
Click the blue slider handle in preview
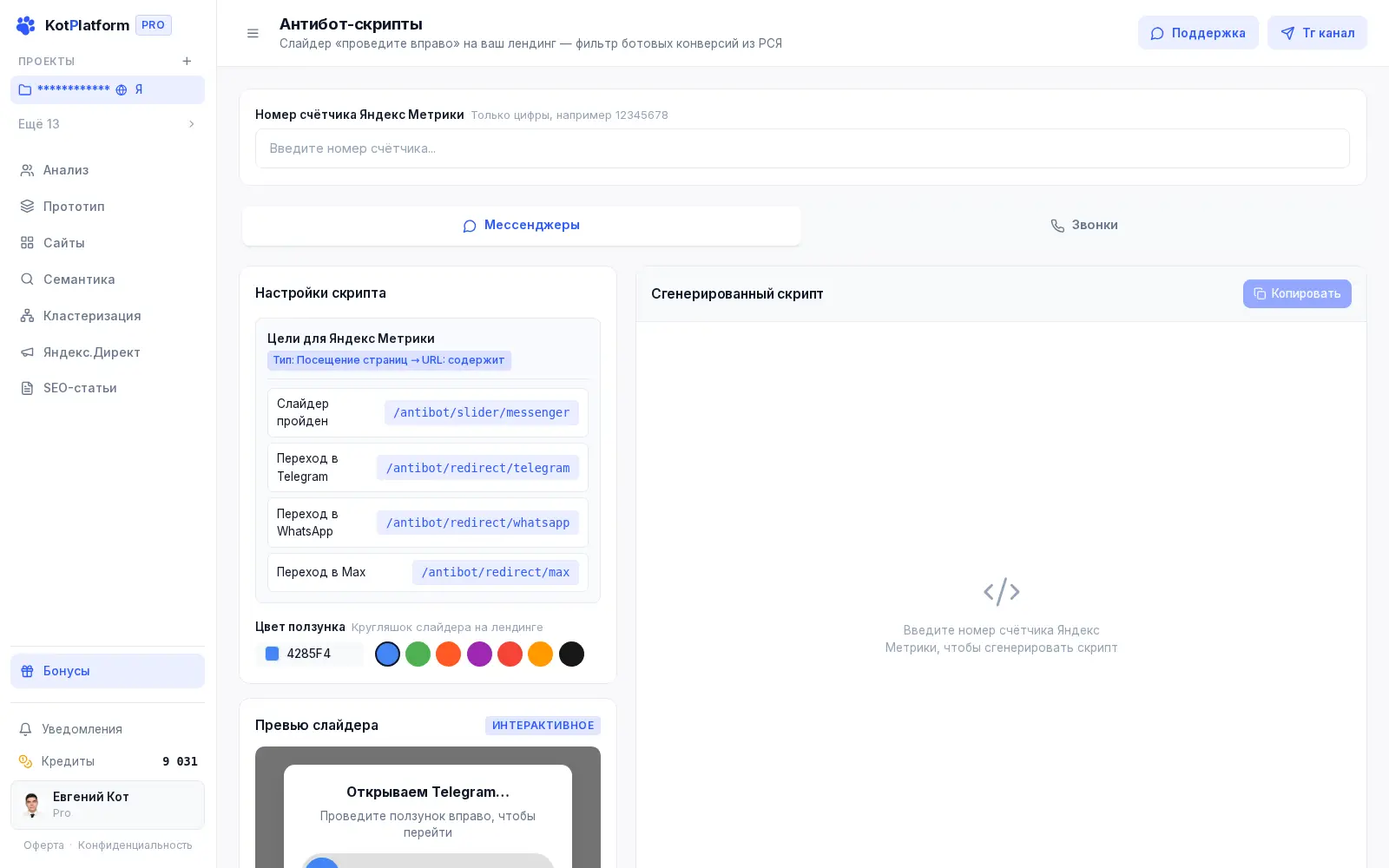tap(322, 864)
